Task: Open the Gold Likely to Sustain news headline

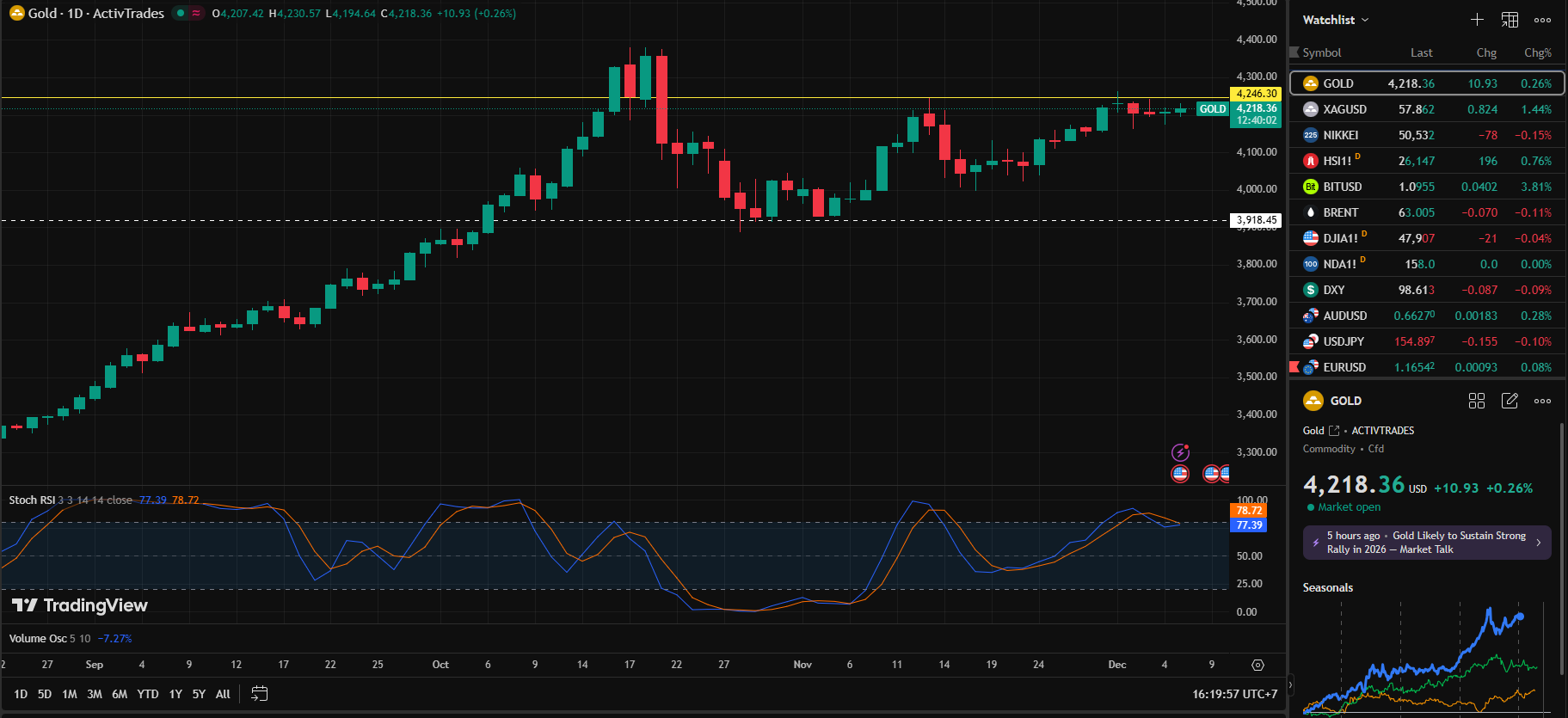Action: [x=1427, y=543]
